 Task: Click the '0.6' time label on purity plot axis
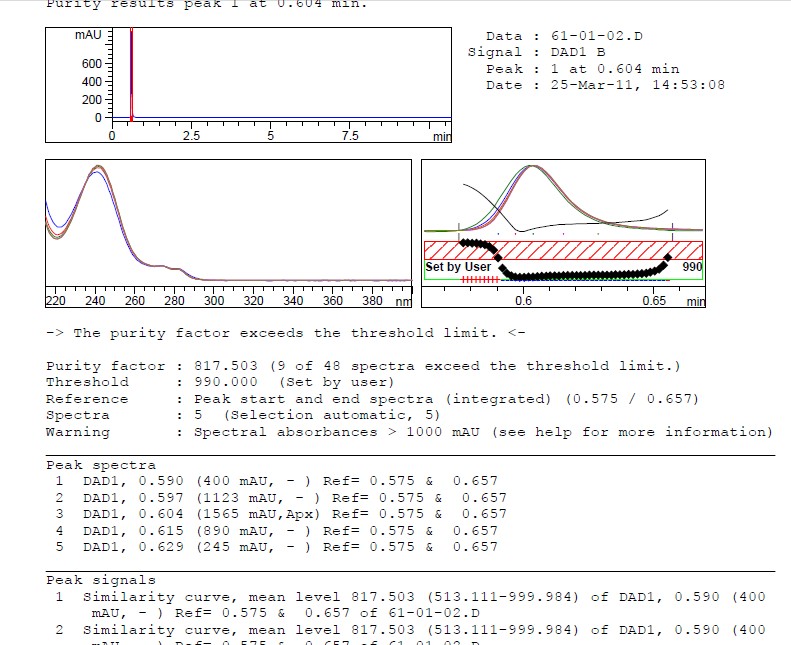pos(524,301)
